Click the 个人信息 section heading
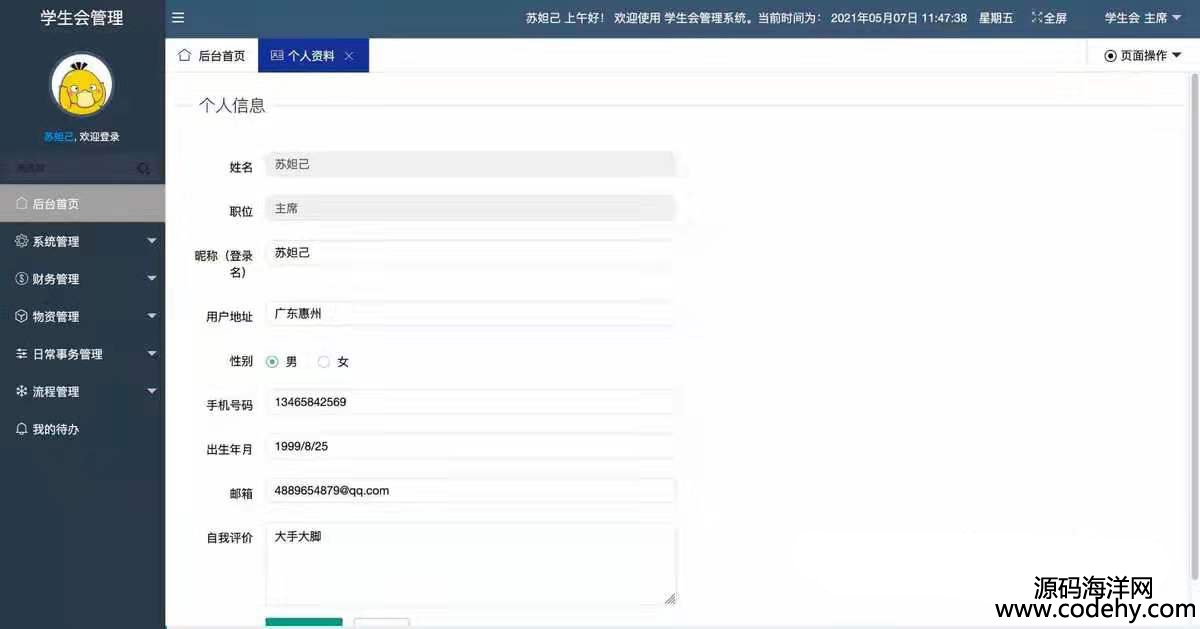This screenshot has height=629, width=1200. (232, 106)
